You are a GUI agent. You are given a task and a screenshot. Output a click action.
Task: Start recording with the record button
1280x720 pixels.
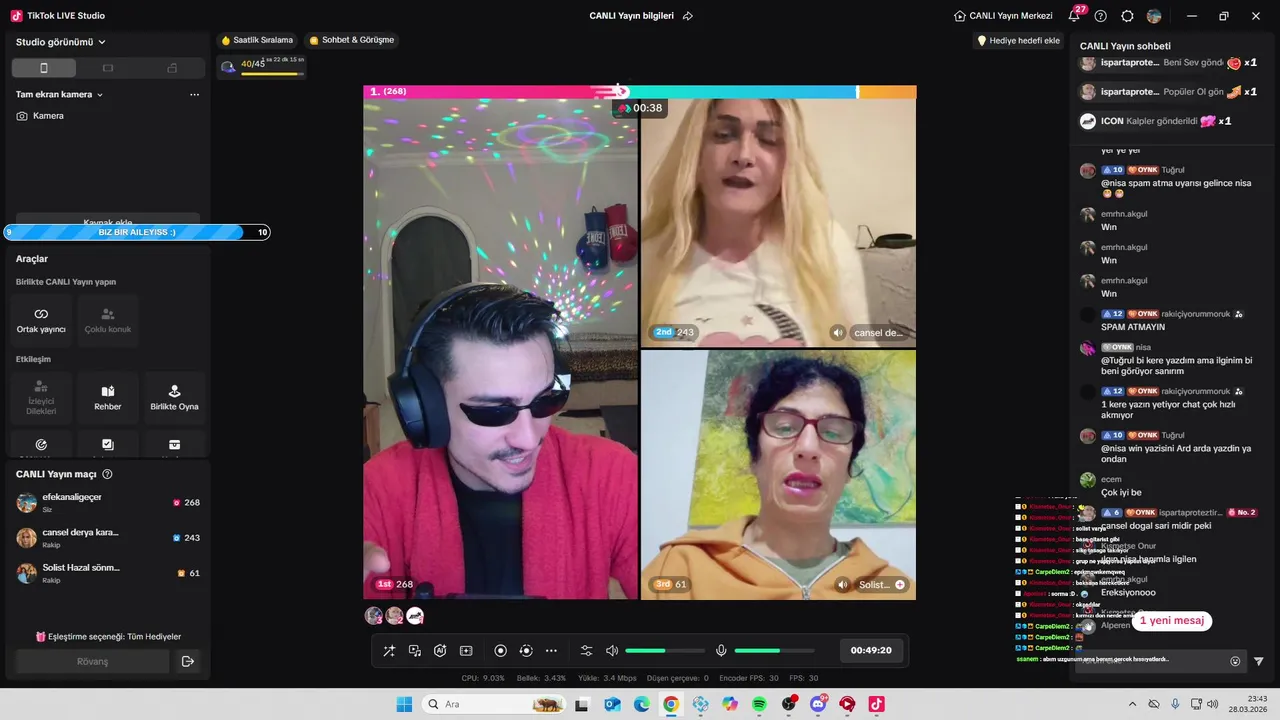(501, 651)
